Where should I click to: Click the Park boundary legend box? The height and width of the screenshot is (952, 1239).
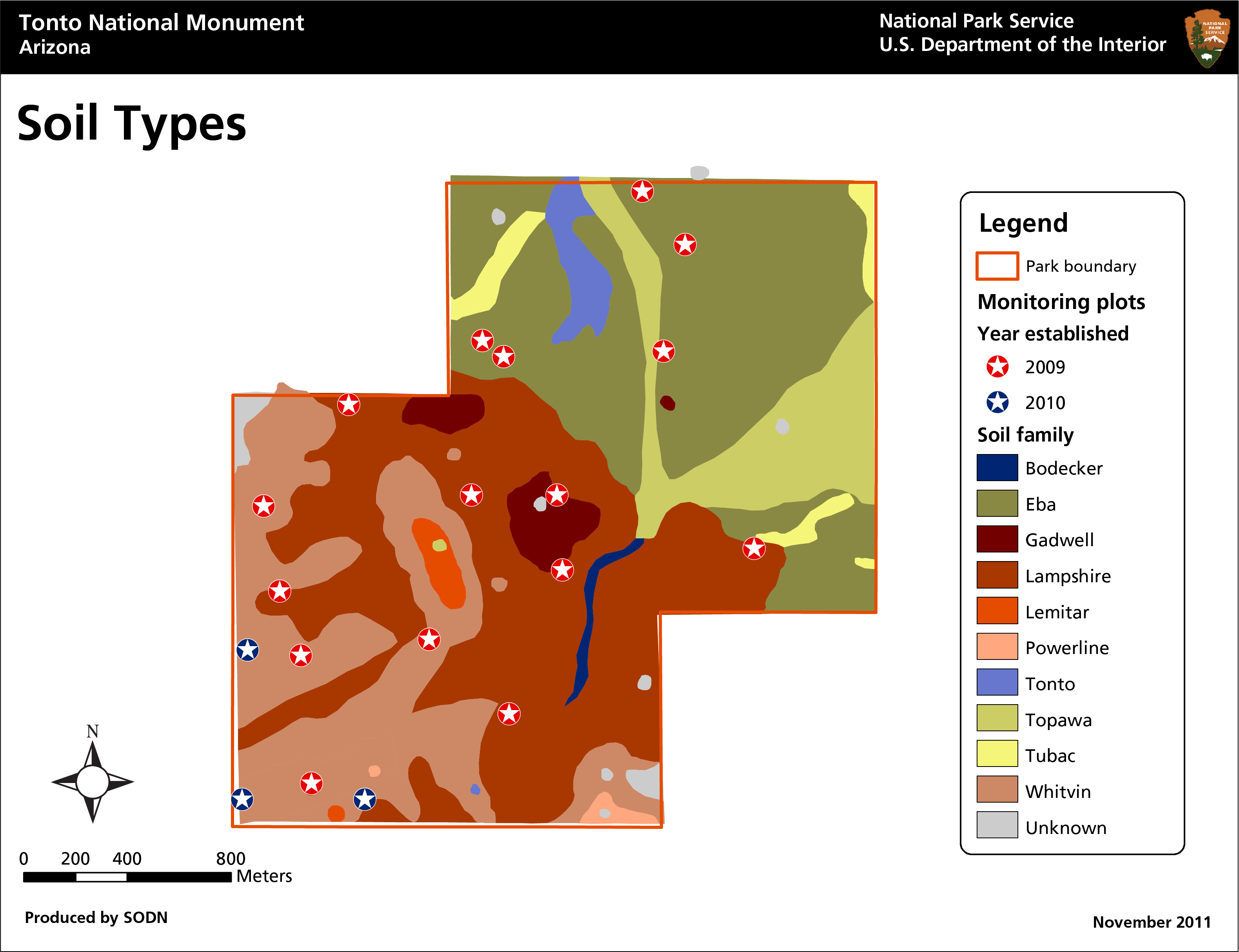coord(997,266)
